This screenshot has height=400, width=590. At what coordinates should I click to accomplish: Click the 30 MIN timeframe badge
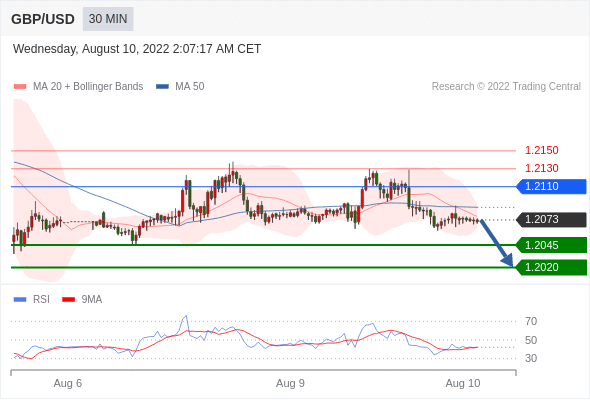point(108,19)
